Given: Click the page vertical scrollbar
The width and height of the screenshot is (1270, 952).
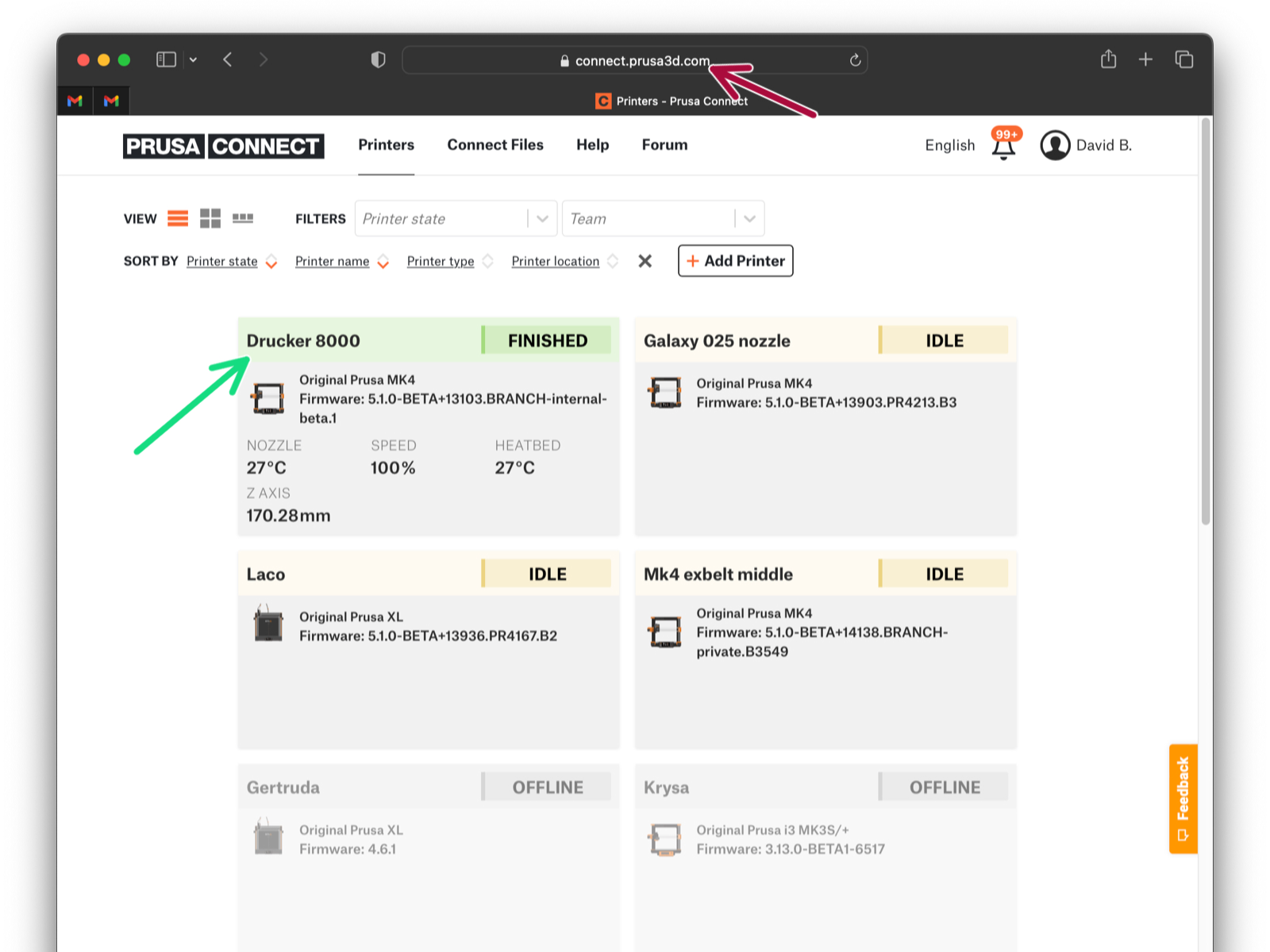Looking at the screenshot, I should (1206, 321).
